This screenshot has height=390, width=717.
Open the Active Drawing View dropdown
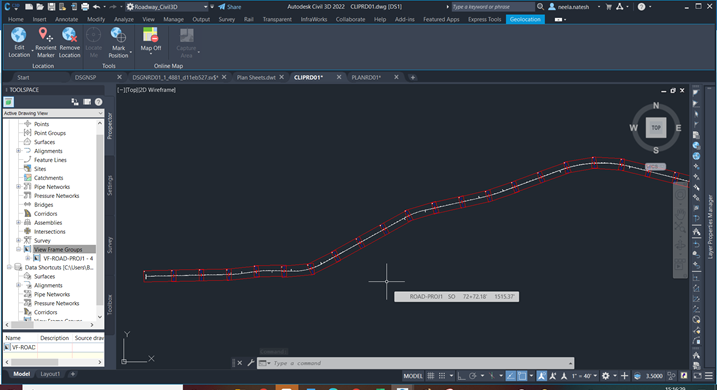coord(54,113)
